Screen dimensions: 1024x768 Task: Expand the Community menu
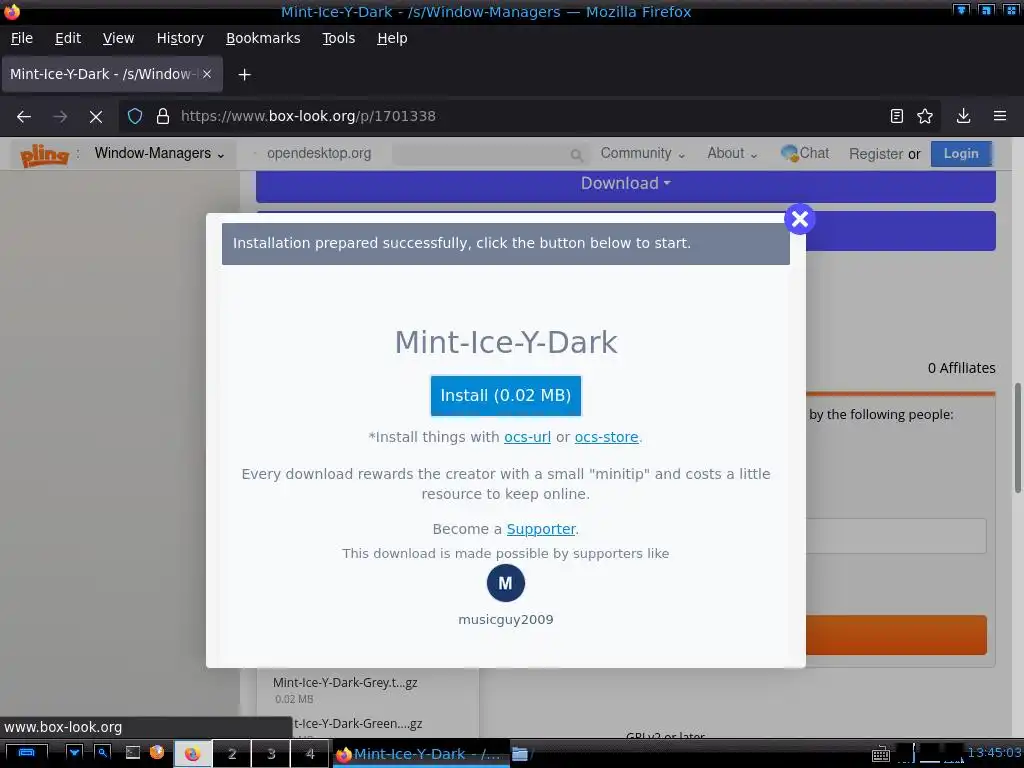point(643,153)
